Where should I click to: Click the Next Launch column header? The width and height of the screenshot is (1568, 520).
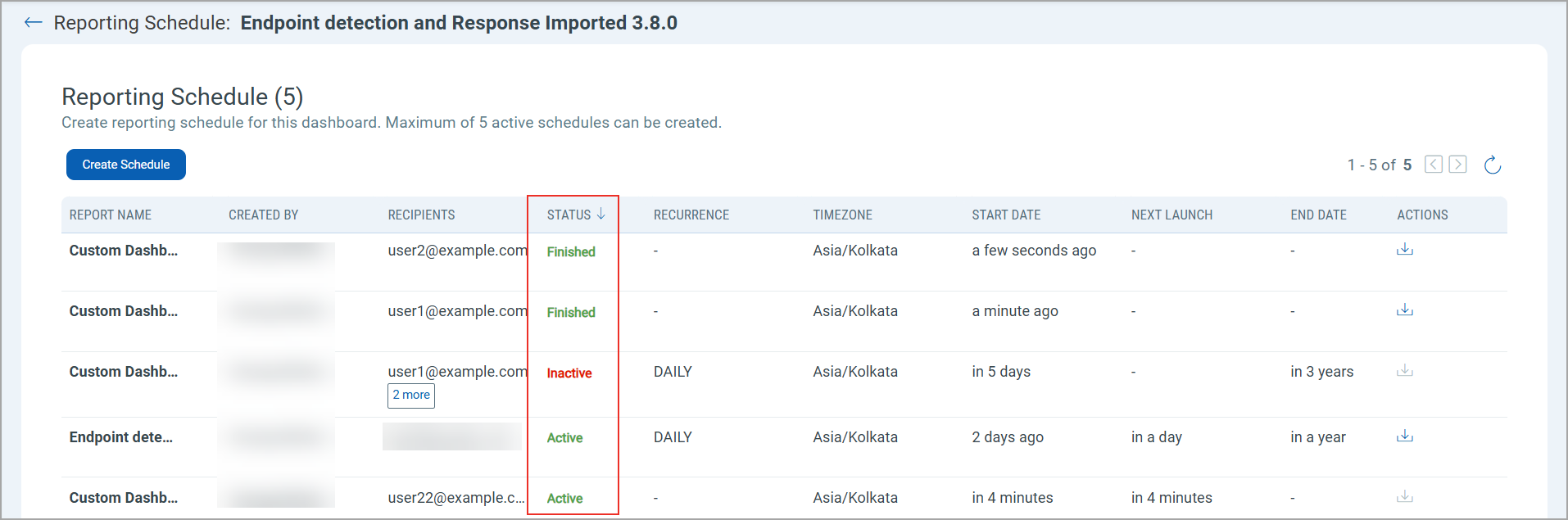[x=1171, y=215]
